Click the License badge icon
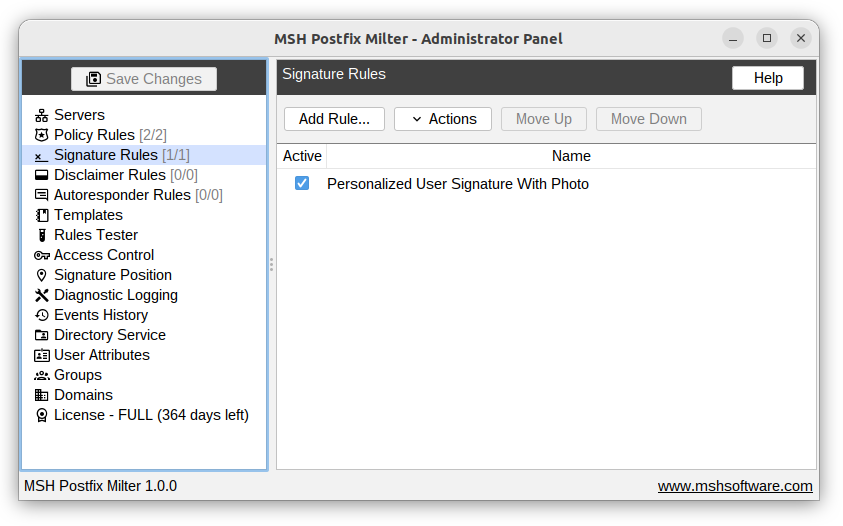This screenshot has height=526, width=843. [41, 415]
